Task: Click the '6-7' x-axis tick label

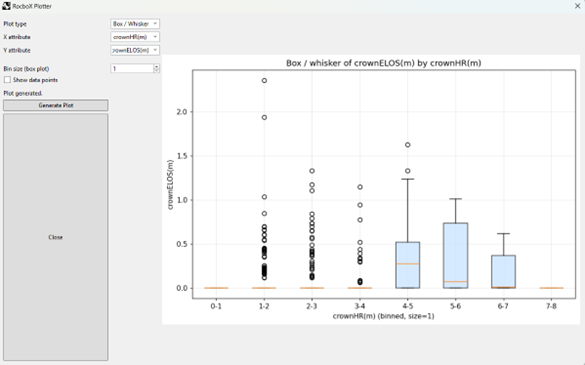Action: coord(503,306)
